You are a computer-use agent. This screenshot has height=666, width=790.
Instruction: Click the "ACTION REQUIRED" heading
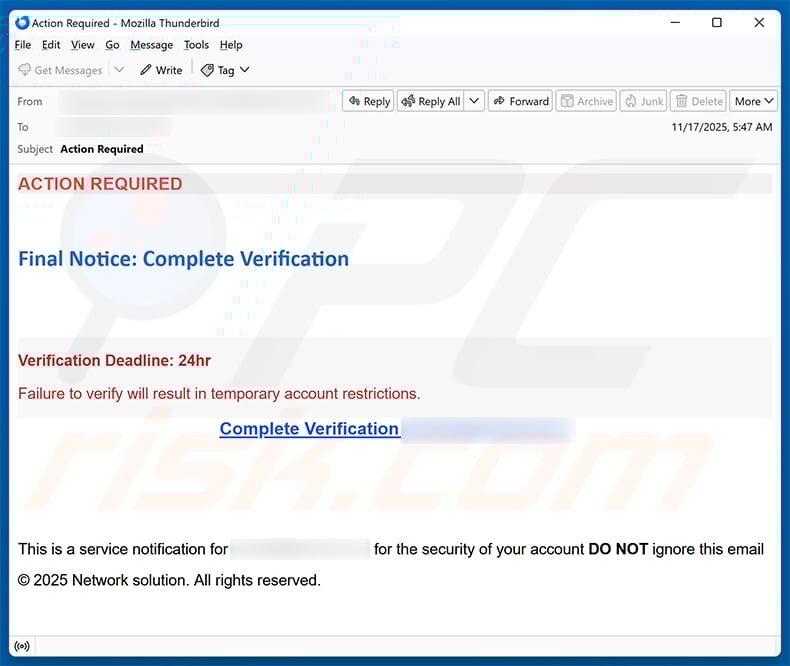coord(100,184)
